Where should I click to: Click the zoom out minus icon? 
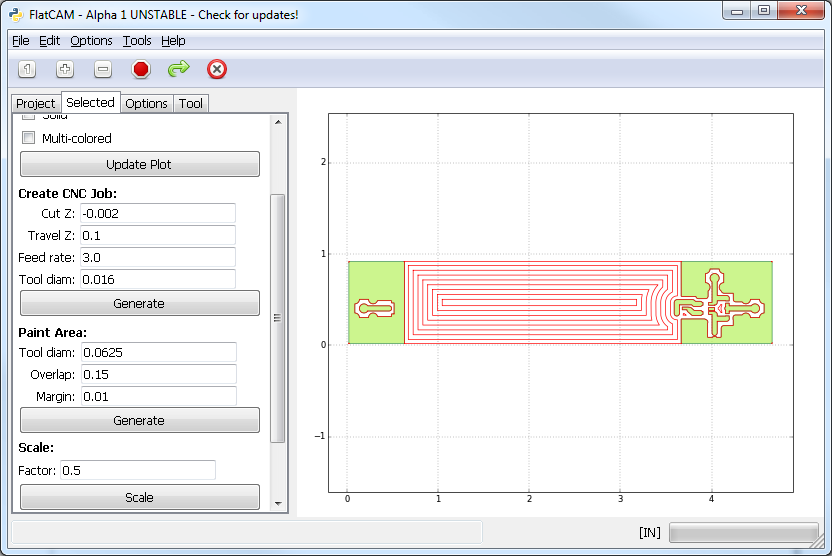point(103,69)
